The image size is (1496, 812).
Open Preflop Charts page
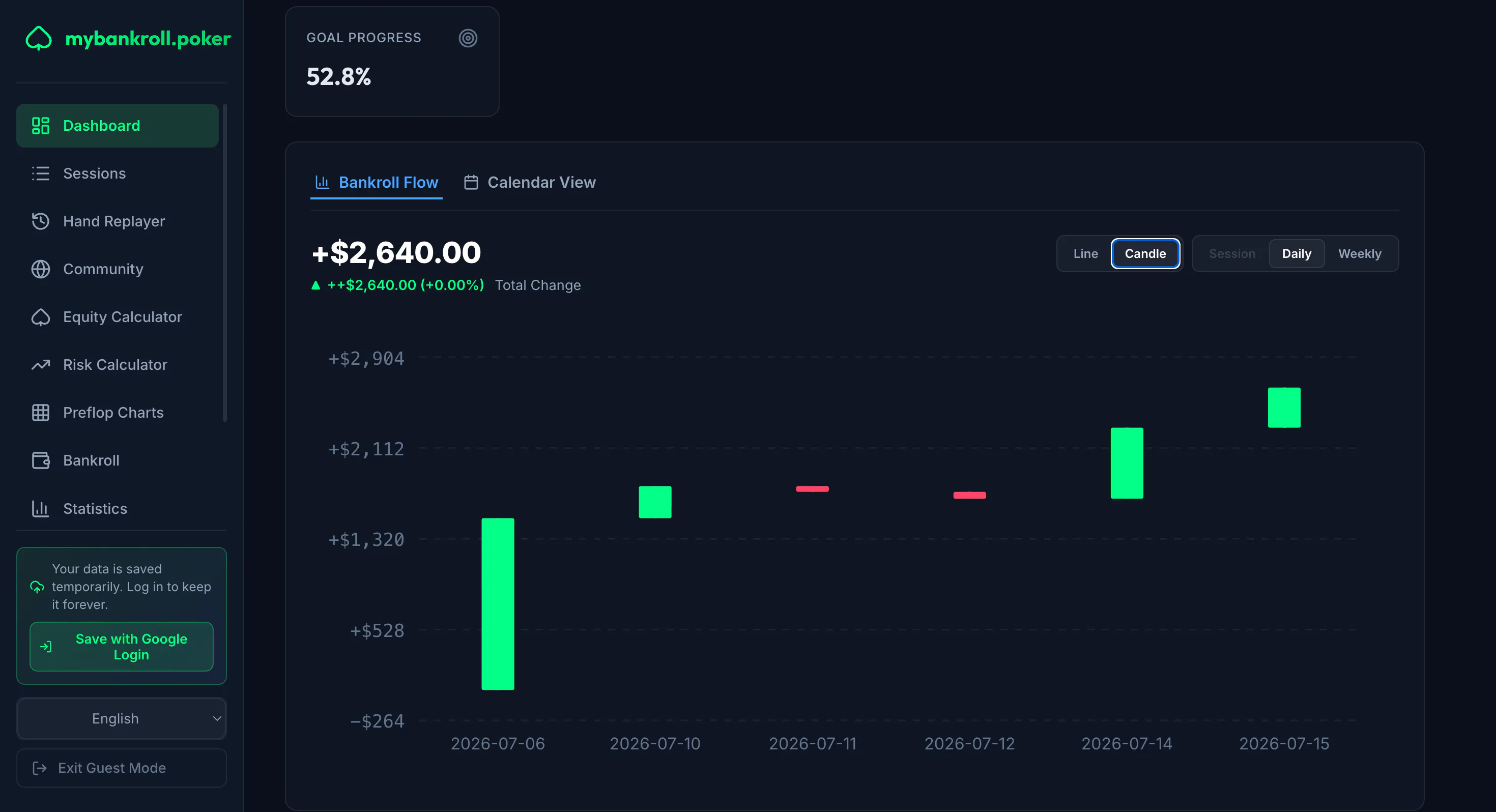118,413
